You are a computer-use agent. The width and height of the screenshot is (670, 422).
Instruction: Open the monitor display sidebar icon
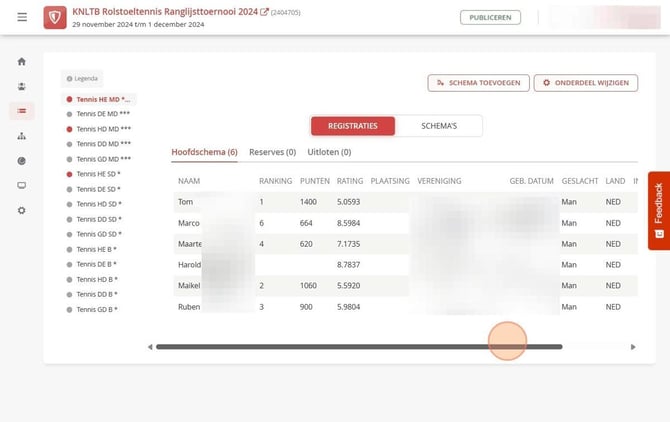pyautogui.click(x=22, y=185)
